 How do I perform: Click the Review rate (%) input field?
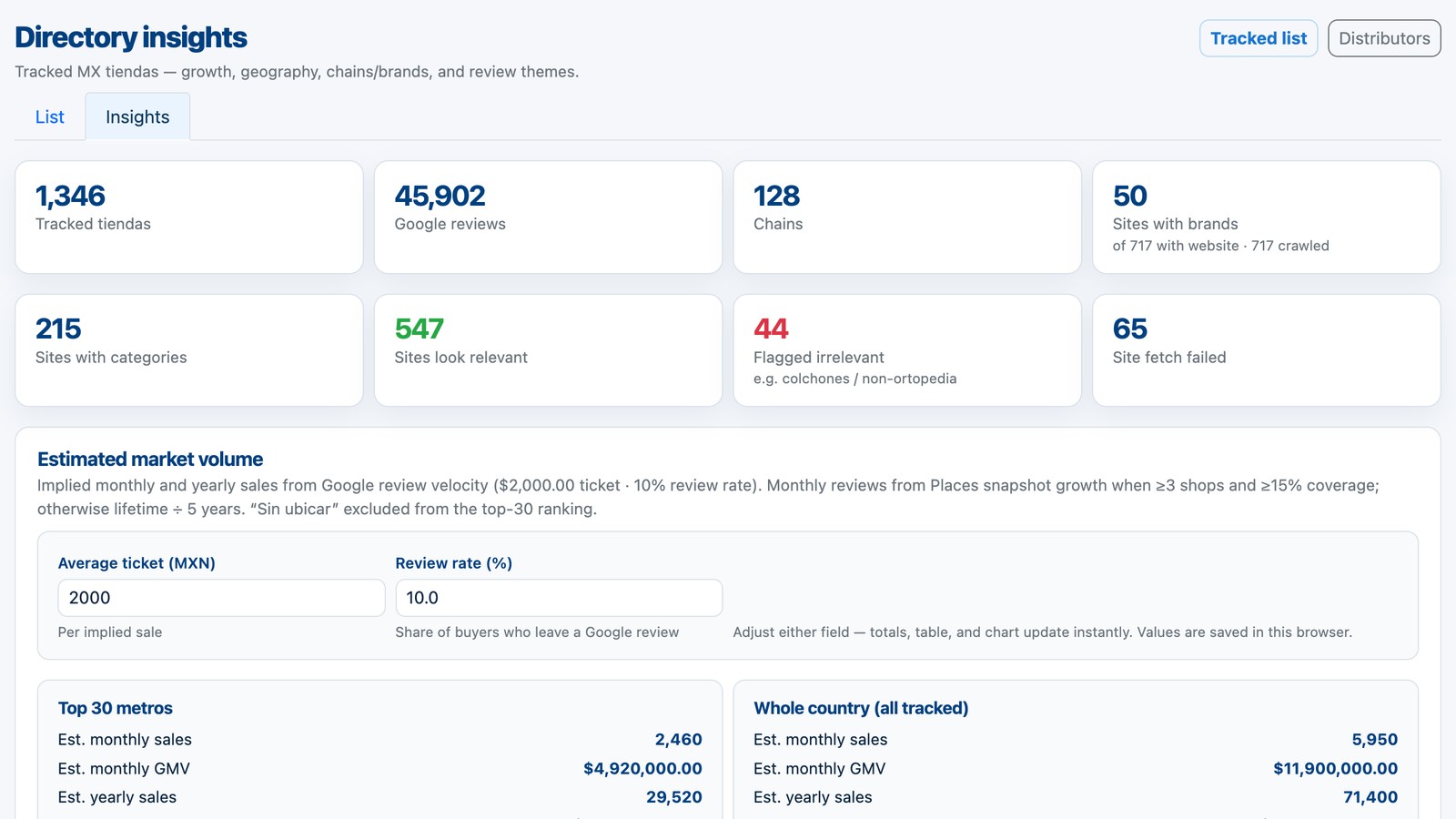click(559, 598)
